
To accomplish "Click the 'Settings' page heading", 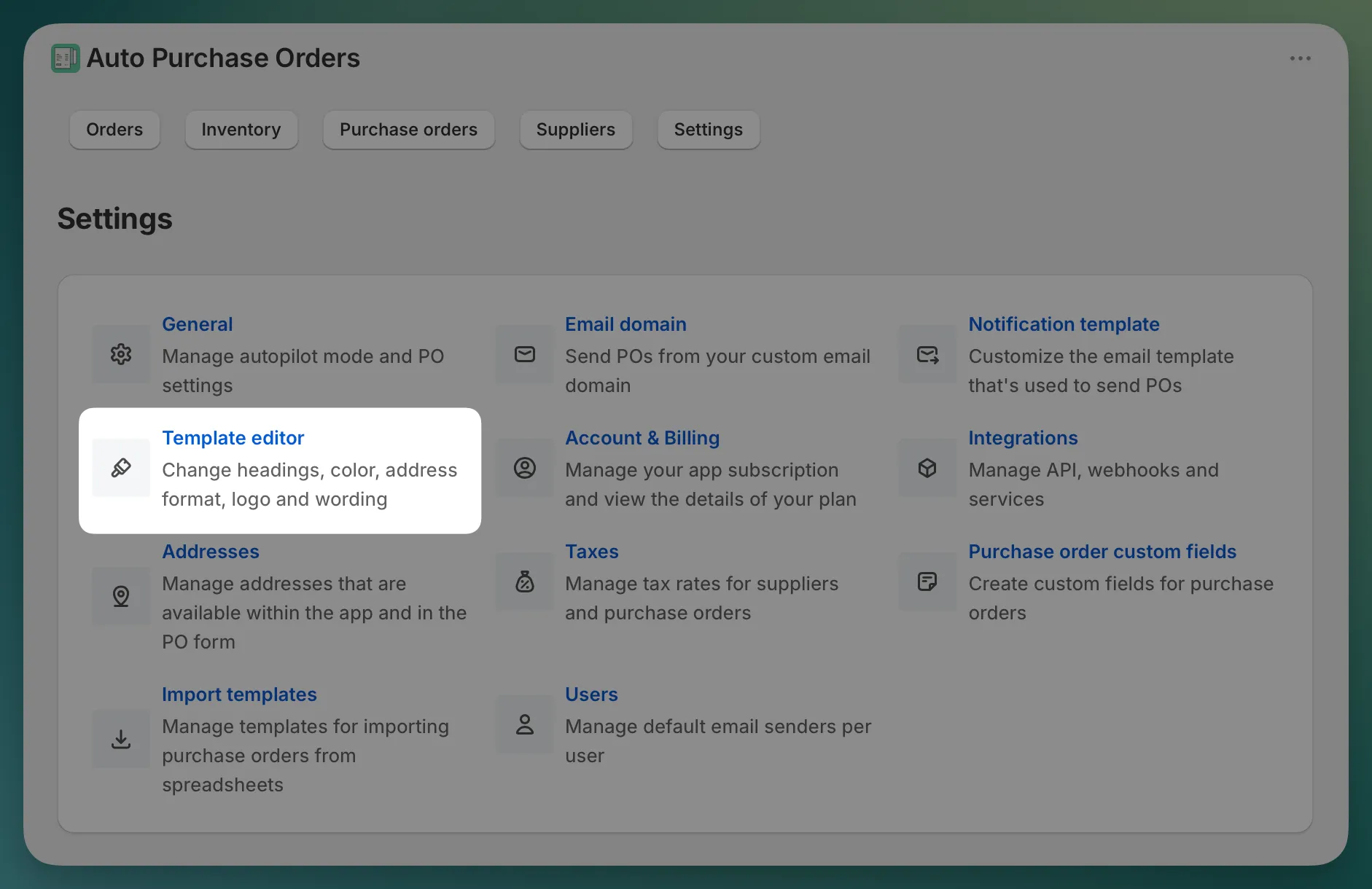I will tap(115, 219).
